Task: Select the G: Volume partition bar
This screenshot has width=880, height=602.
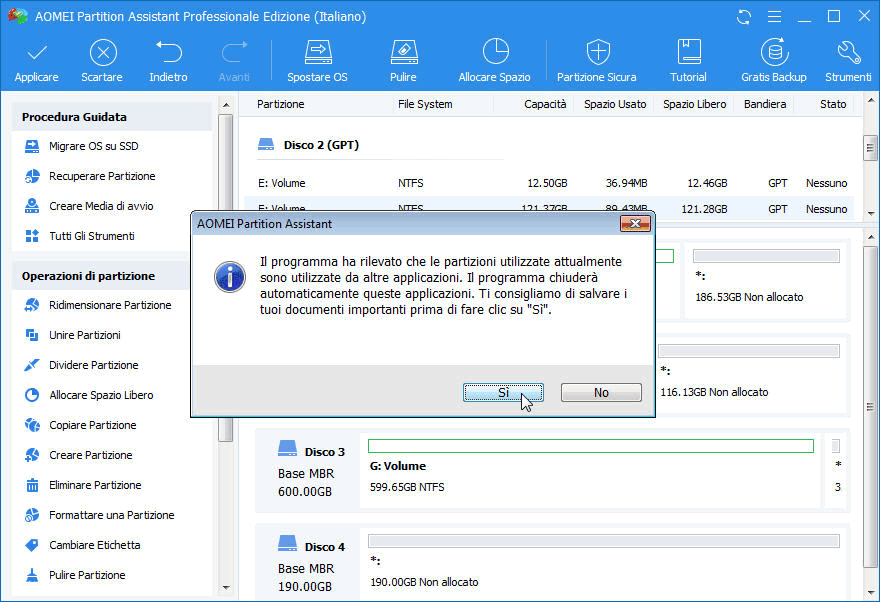Action: coord(590,446)
